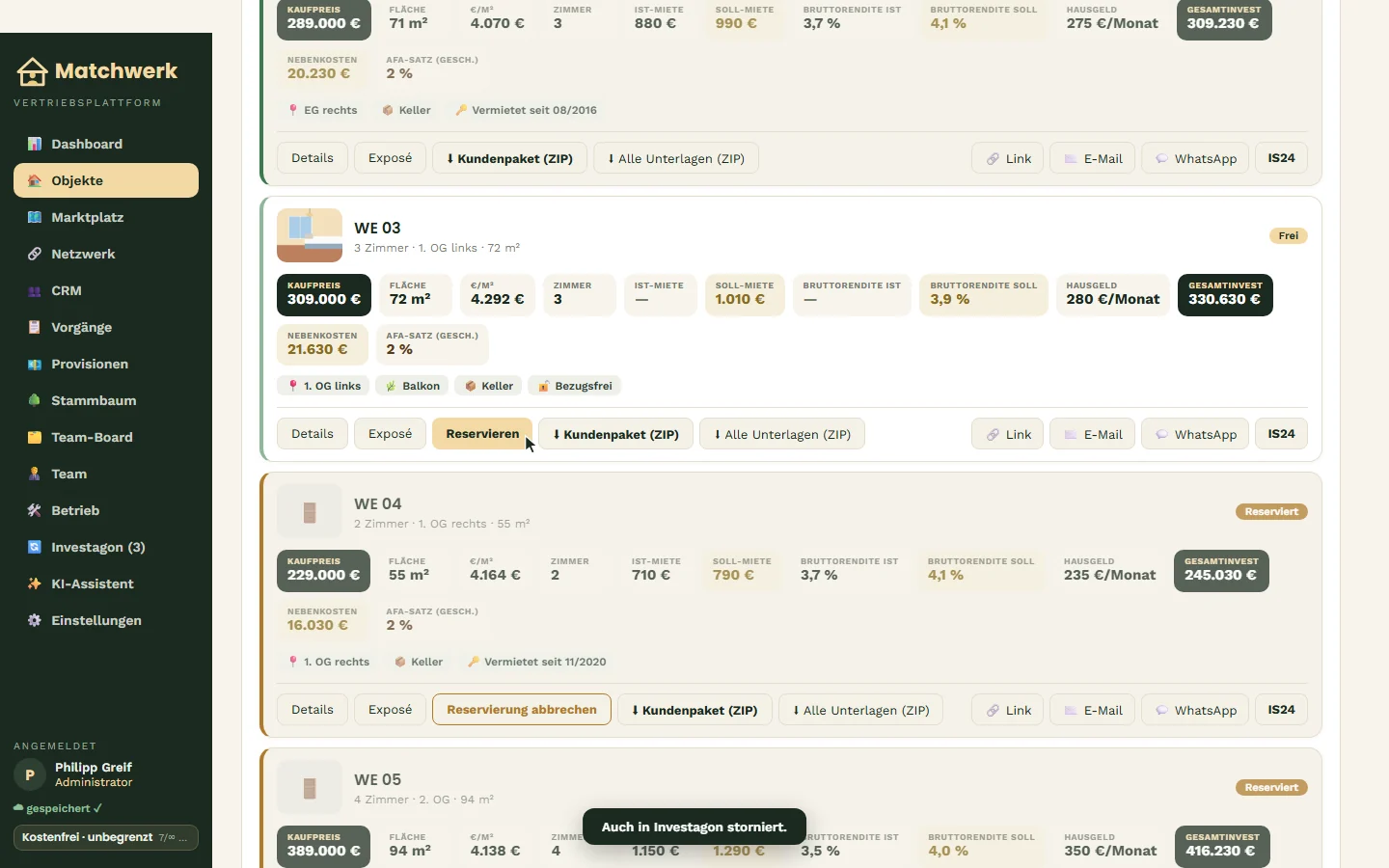This screenshot has height=868, width=1389.
Task: Click the "Balkon" tag on WE 03
Action: coord(412,386)
